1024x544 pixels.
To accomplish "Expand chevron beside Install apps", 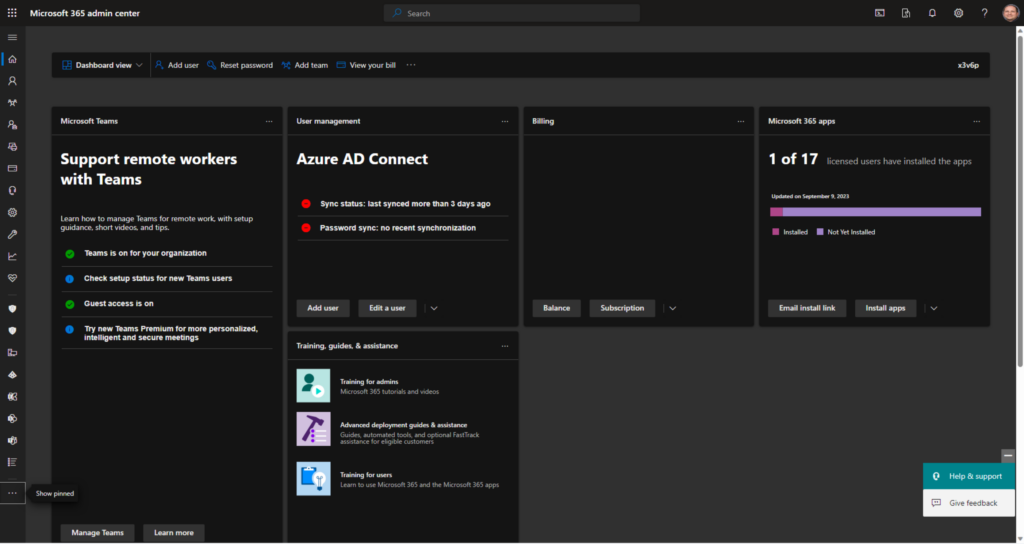I will coord(934,308).
